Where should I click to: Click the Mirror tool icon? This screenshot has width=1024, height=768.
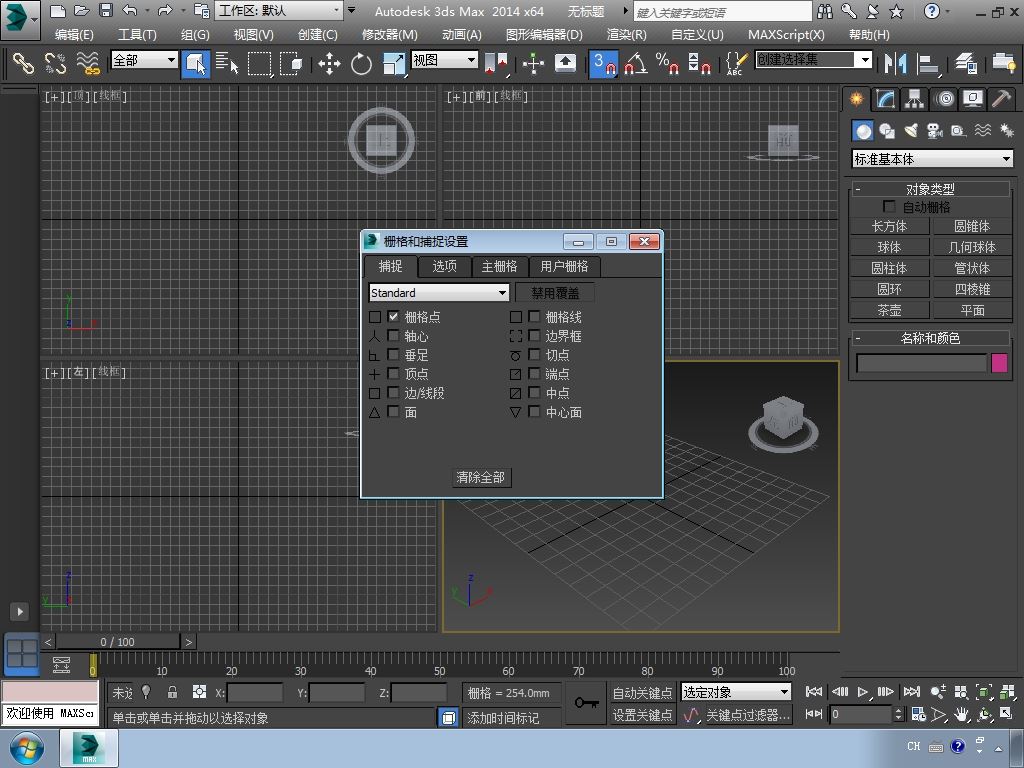pyautogui.click(x=895, y=63)
